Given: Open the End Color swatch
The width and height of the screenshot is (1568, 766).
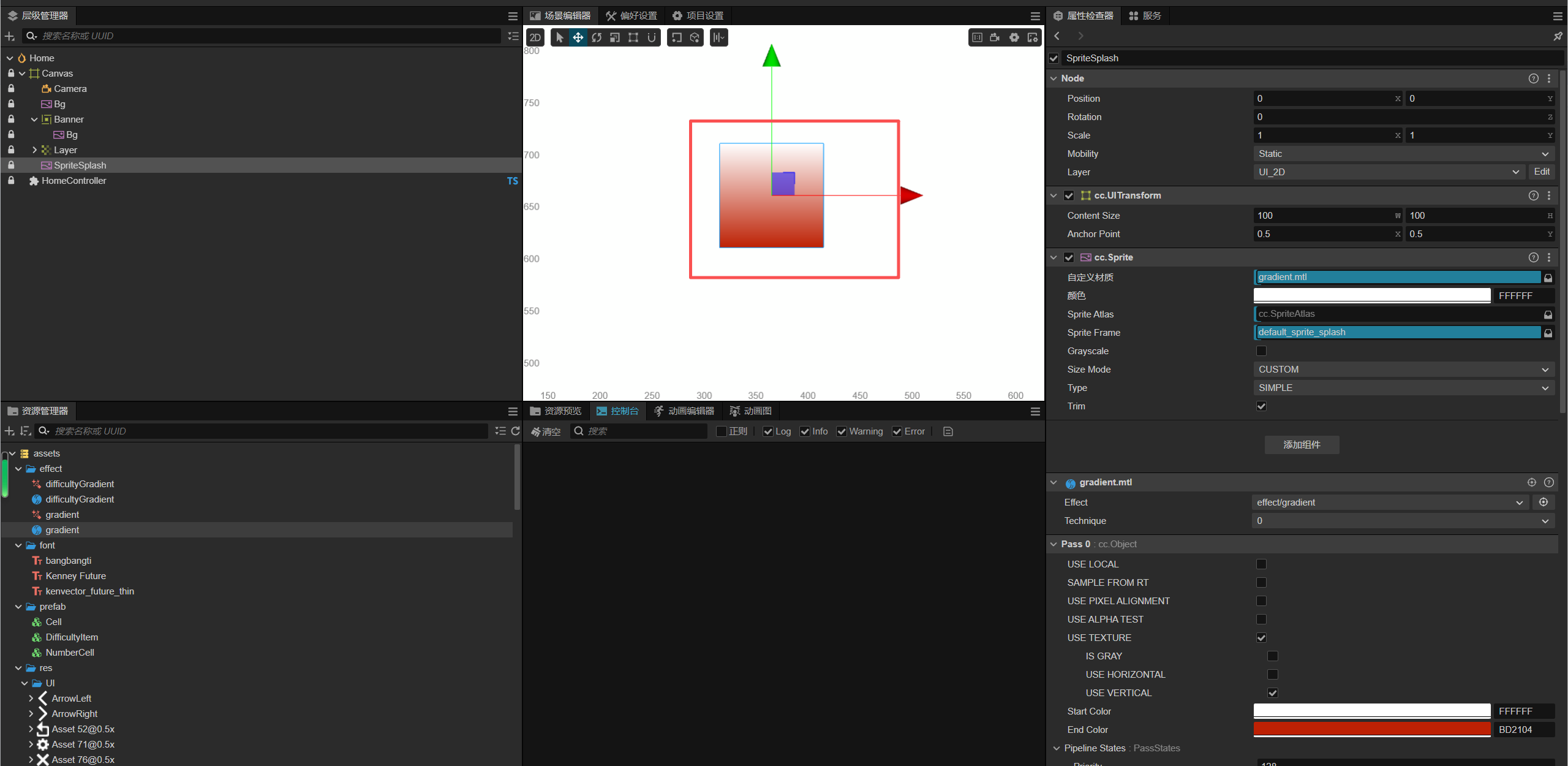Looking at the screenshot, I should tap(1371, 729).
